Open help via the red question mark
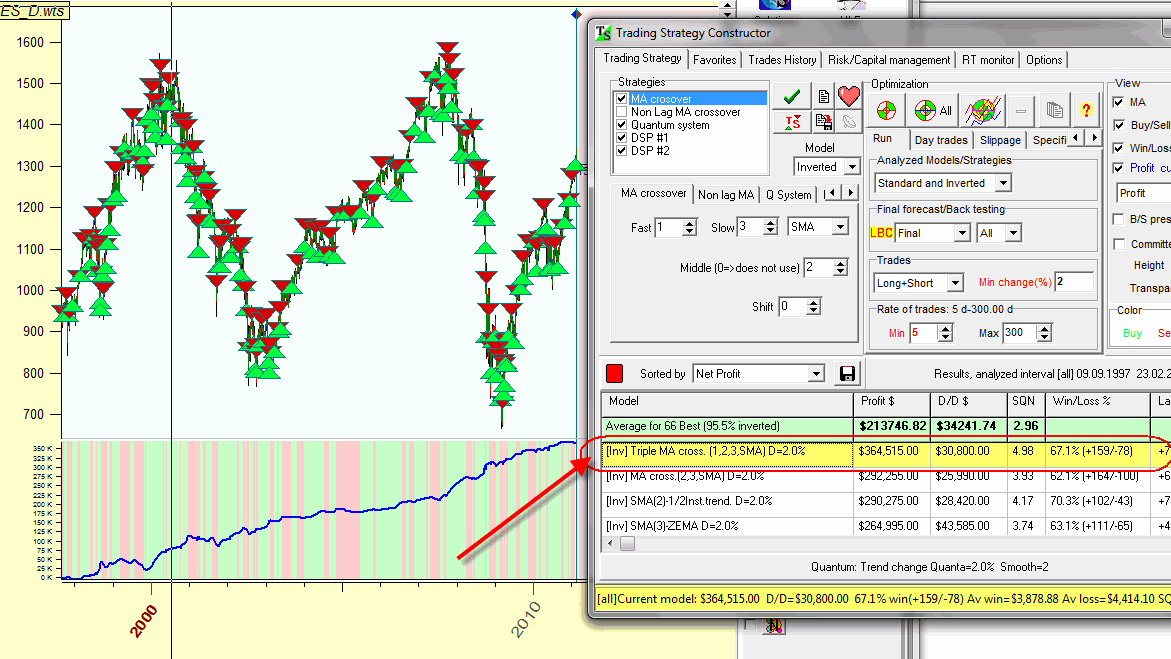Viewport: 1171px width, 659px height. click(x=1087, y=109)
